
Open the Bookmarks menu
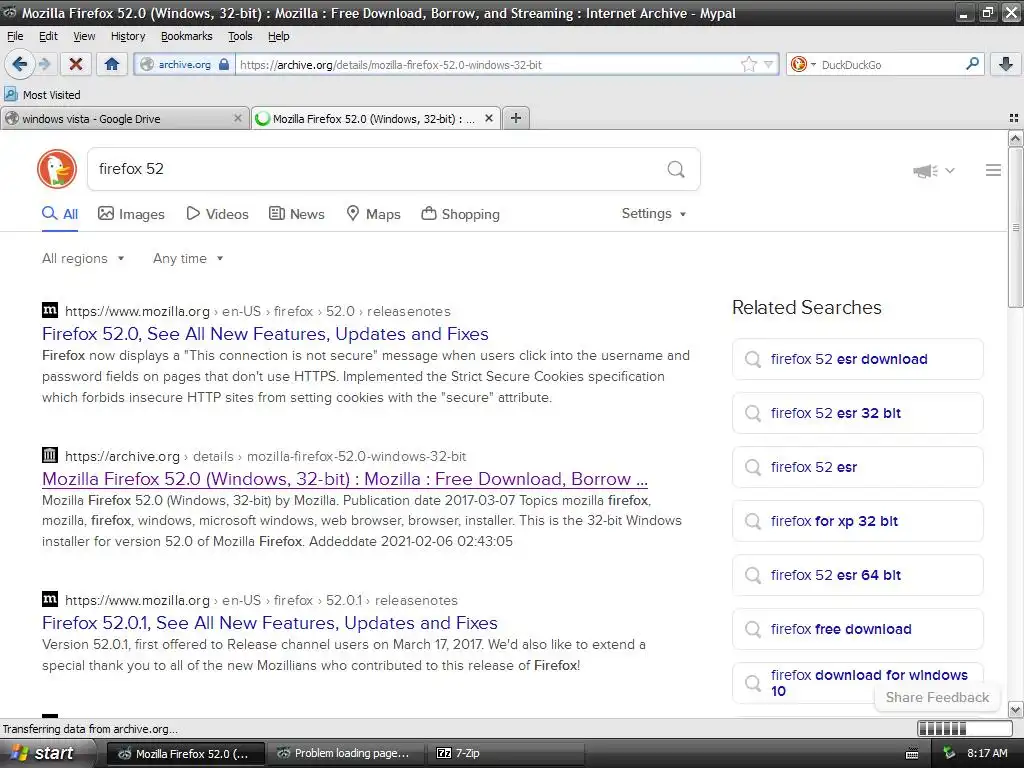pyautogui.click(x=187, y=36)
